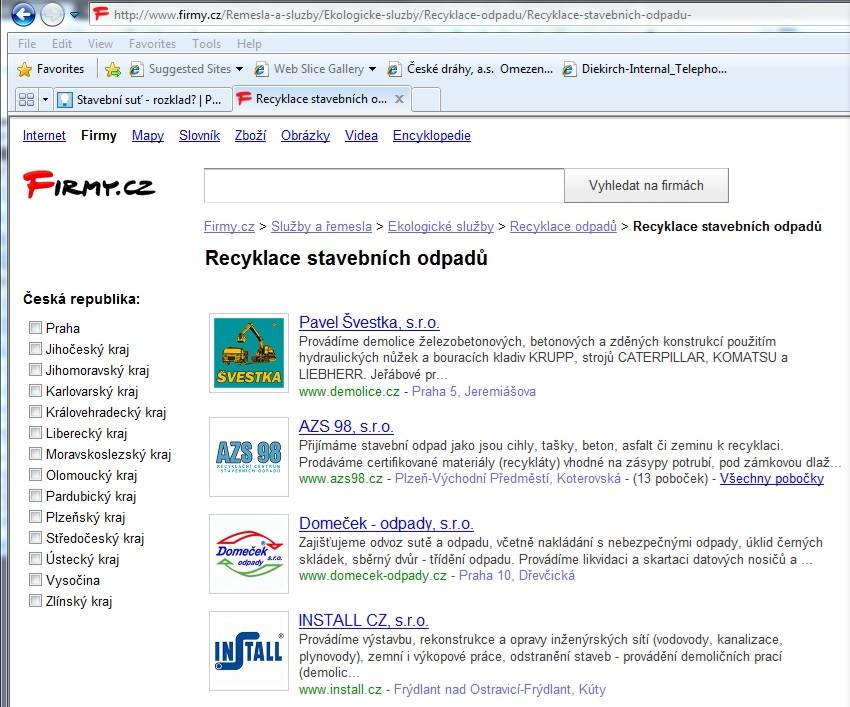Click the Videa navigation link
850x707 pixels.
361,136
